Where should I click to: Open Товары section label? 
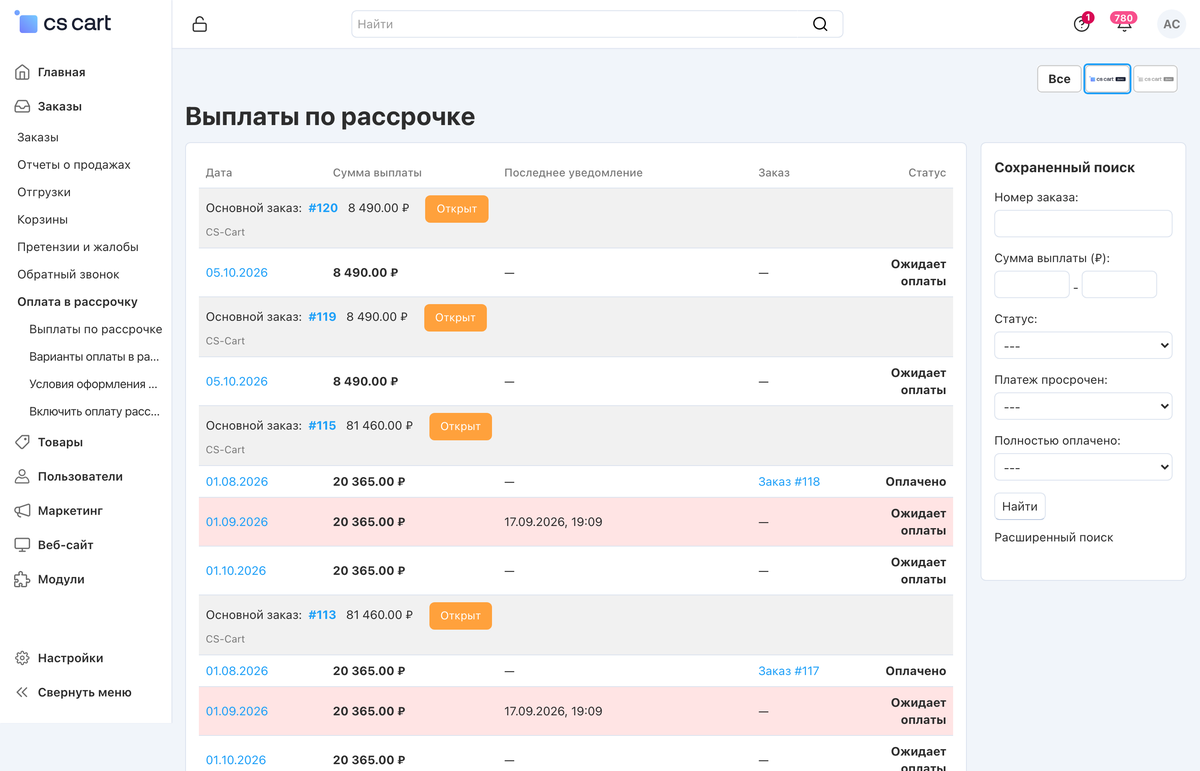point(60,442)
